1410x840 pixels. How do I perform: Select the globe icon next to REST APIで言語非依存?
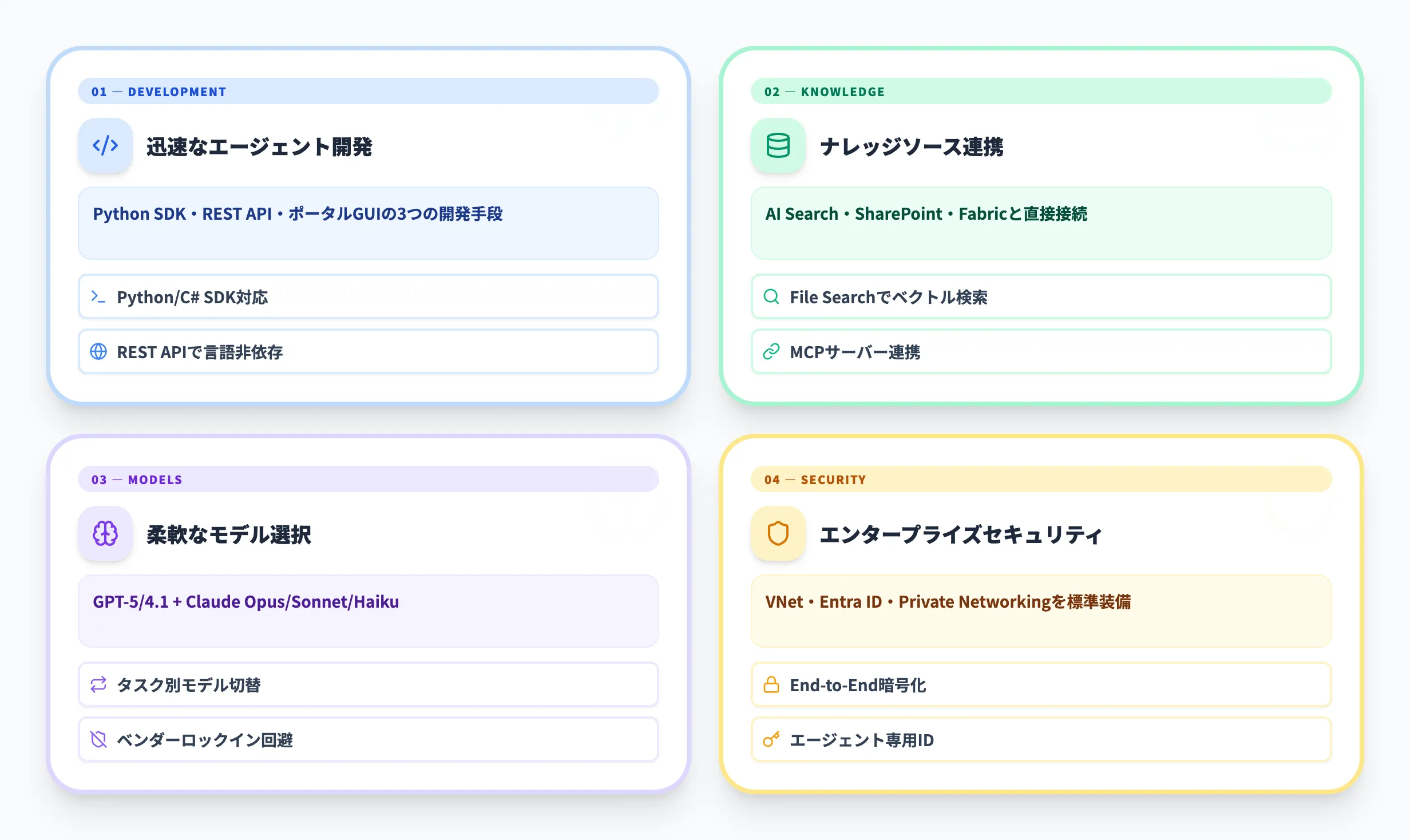click(98, 352)
